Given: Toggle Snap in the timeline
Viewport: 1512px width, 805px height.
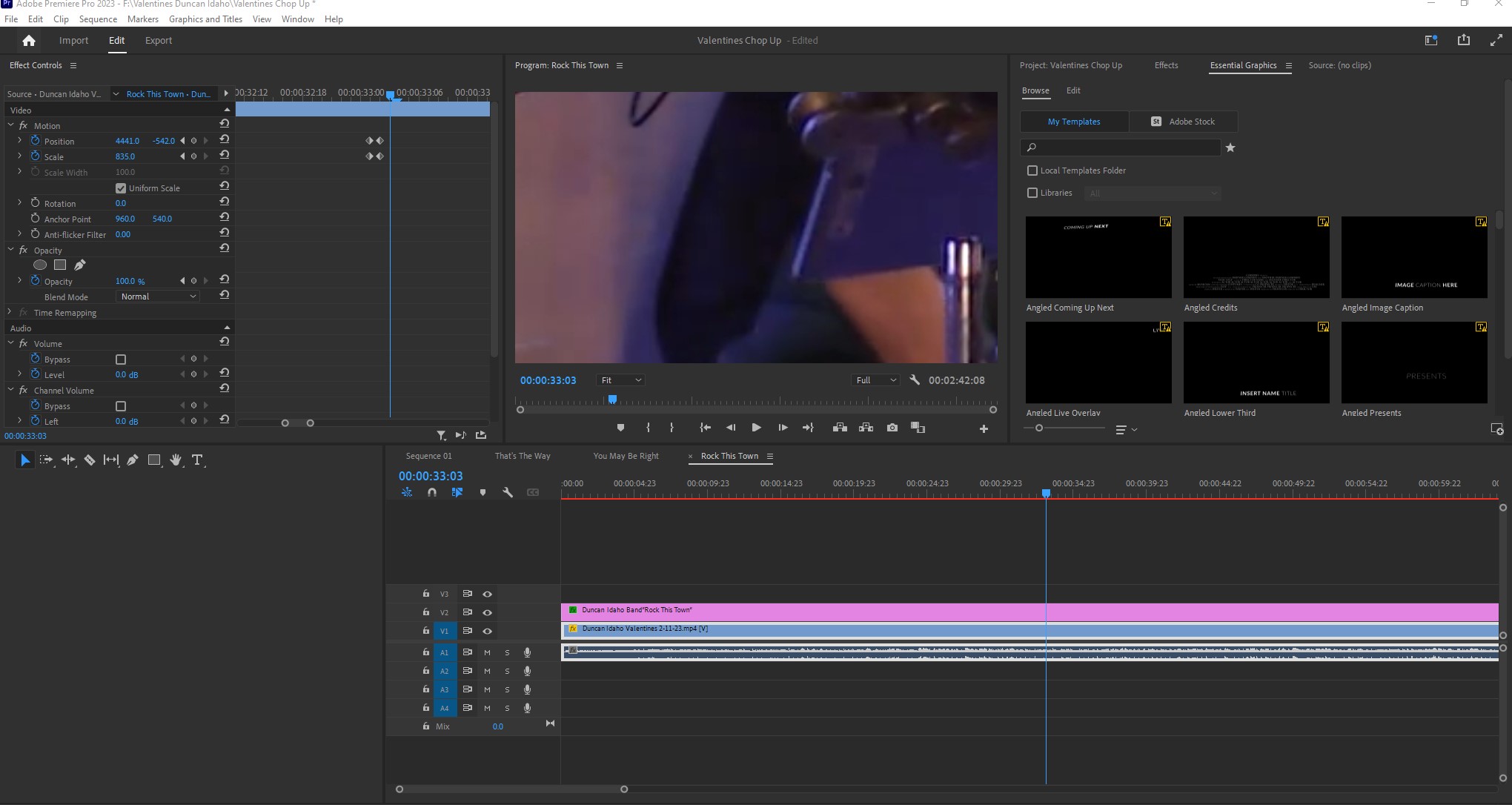Looking at the screenshot, I should pyautogui.click(x=432, y=491).
